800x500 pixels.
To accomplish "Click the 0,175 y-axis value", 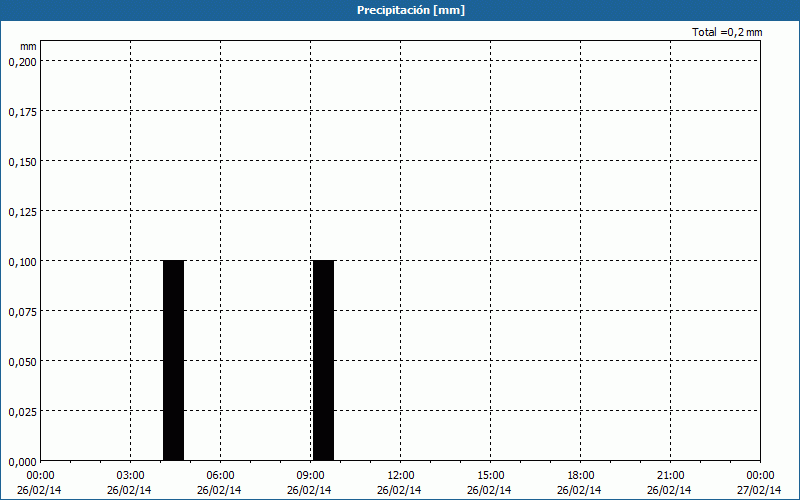I will coord(22,112).
